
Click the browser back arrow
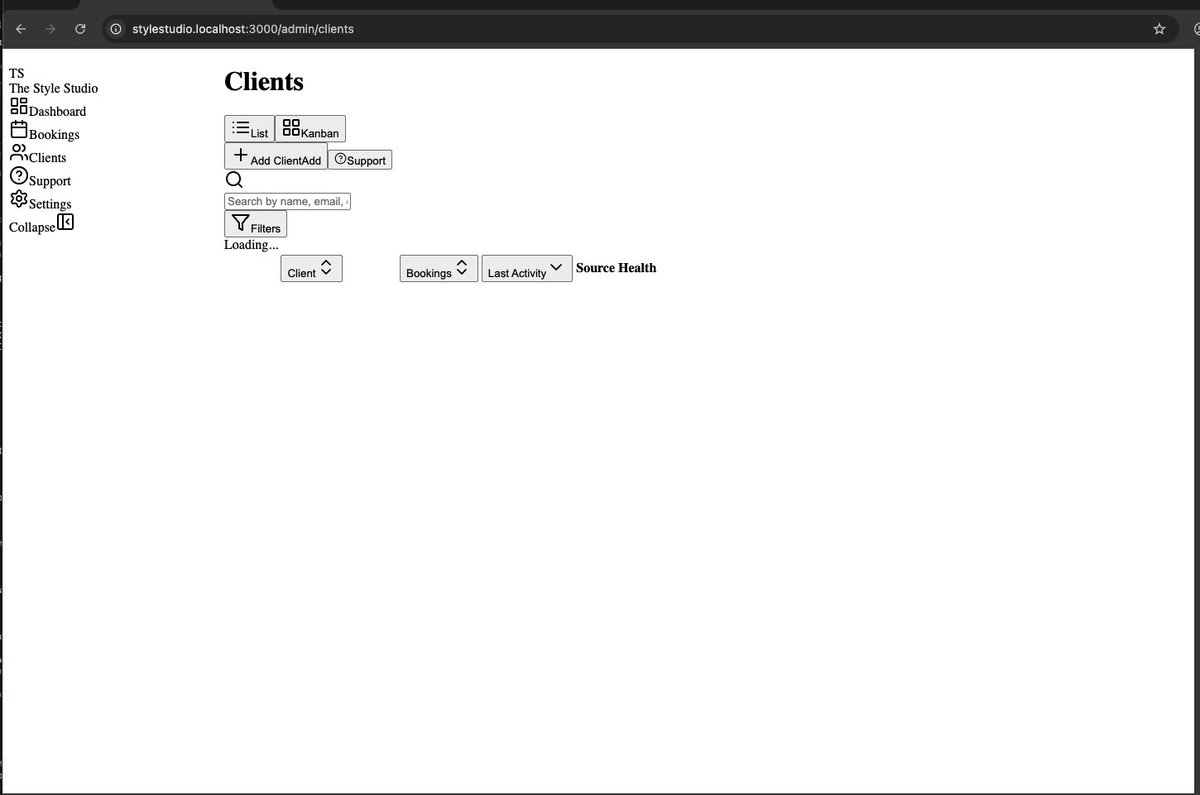(21, 29)
